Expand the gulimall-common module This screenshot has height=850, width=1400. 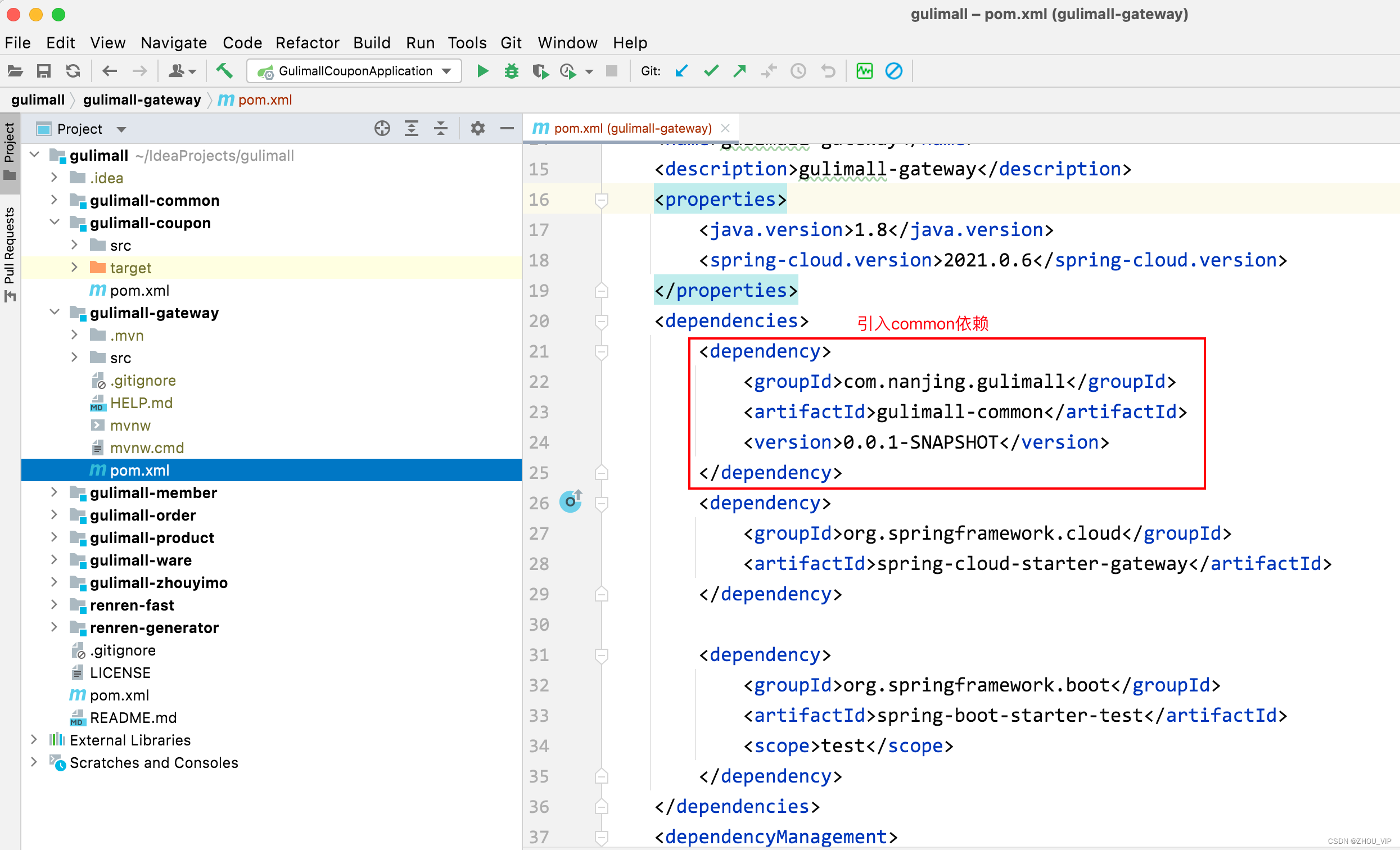pyautogui.click(x=54, y=200)
